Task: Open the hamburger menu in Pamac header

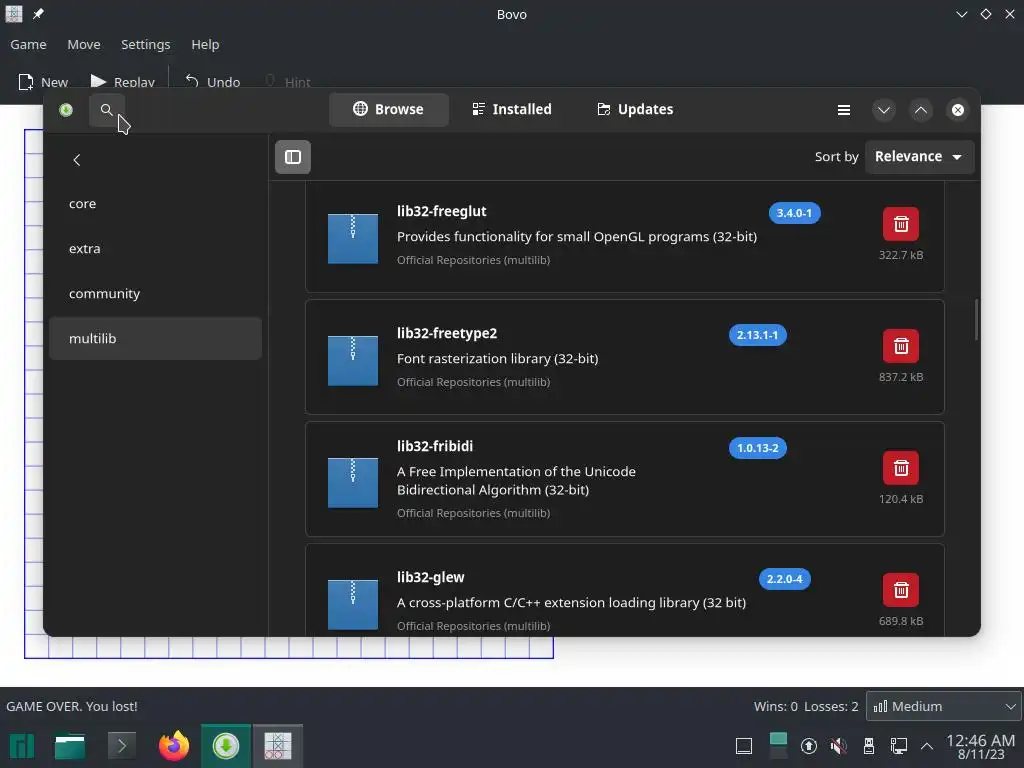Action: pyautogui.click(x=844, y=110)
